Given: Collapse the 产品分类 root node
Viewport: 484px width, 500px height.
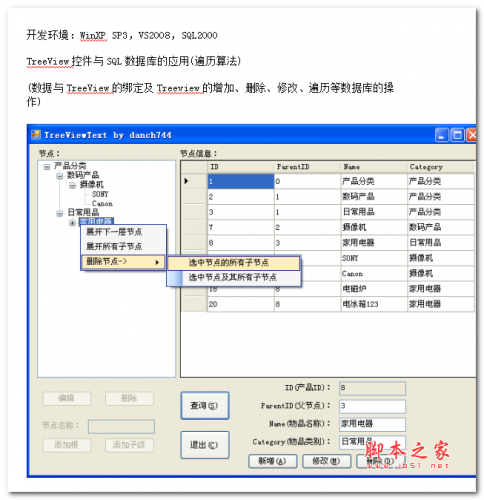Looking at the screenshot, I should coord(47,166).
